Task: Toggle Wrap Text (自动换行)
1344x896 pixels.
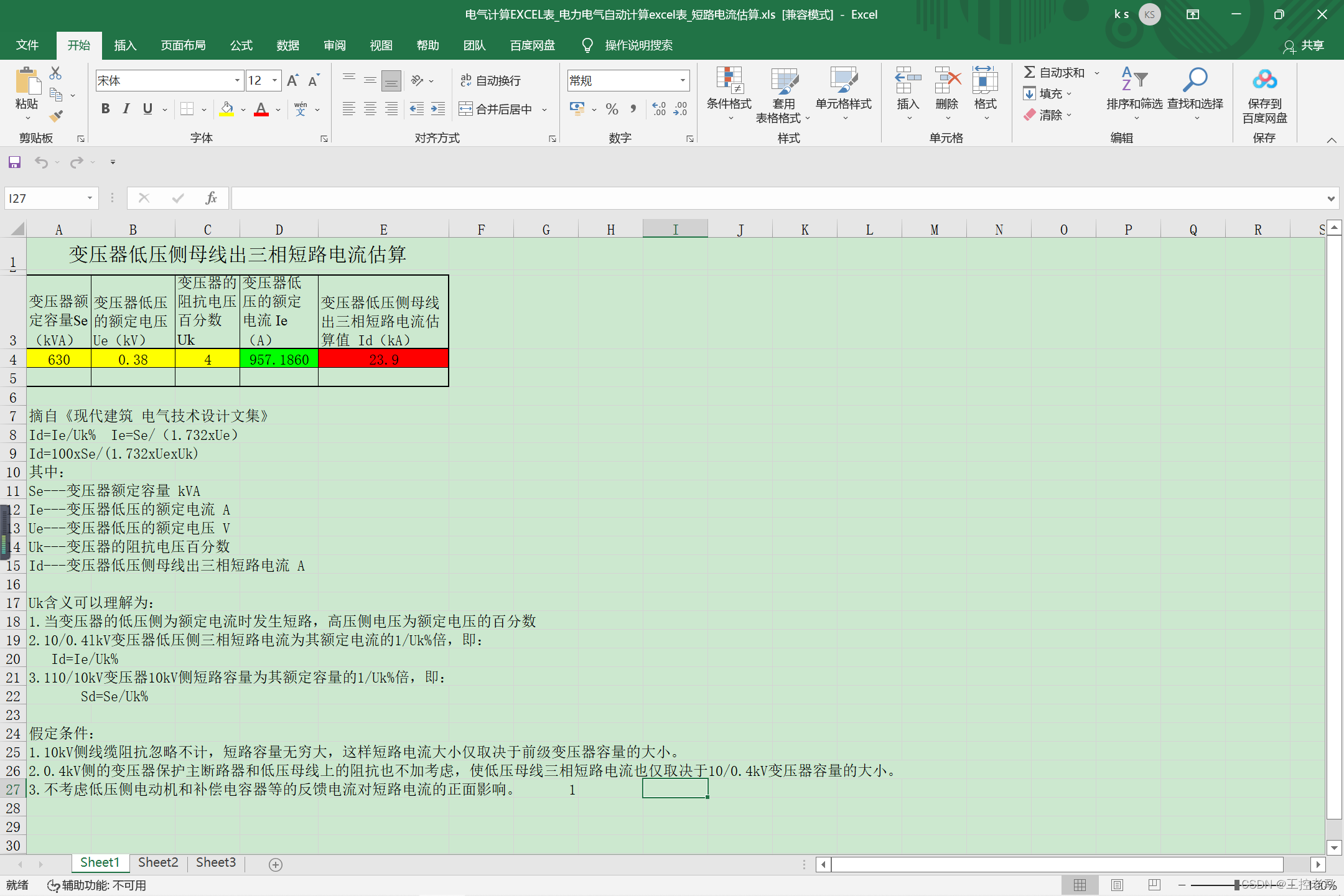Action: pos(490,80)
